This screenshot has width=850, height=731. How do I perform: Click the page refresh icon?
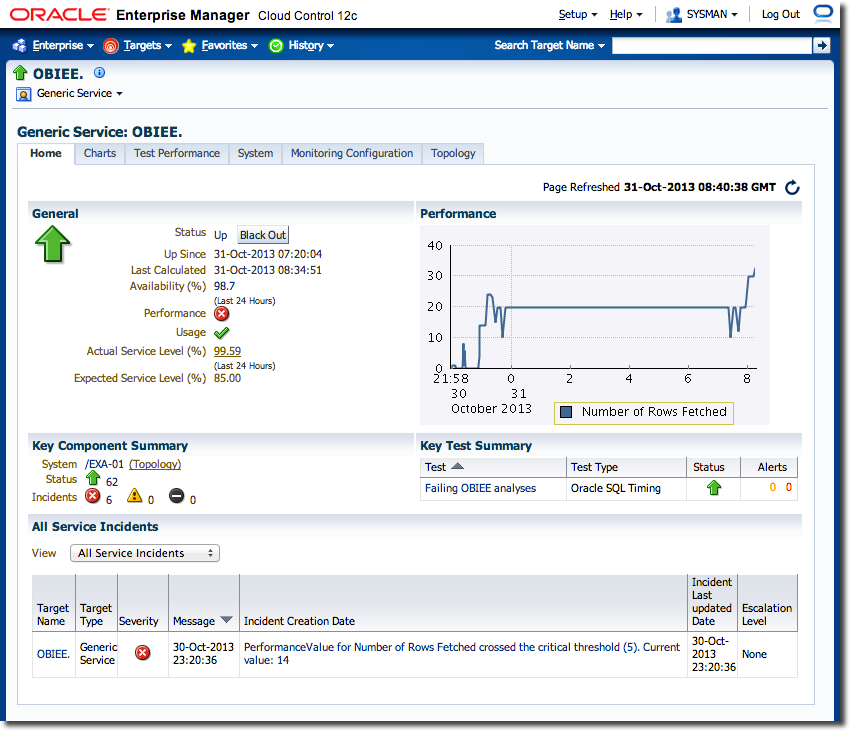click(x=792, y=187)
